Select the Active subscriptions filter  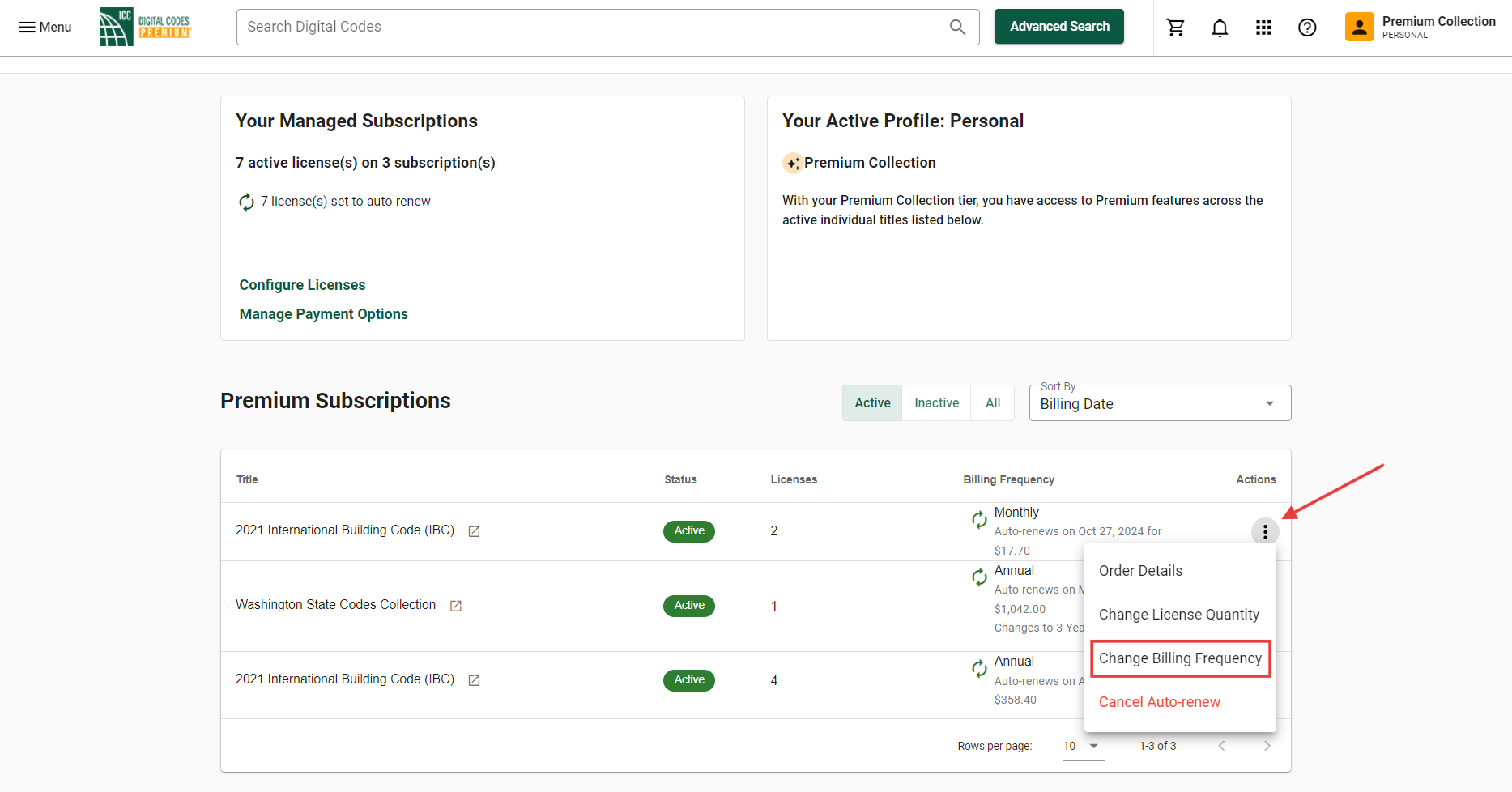872,402
